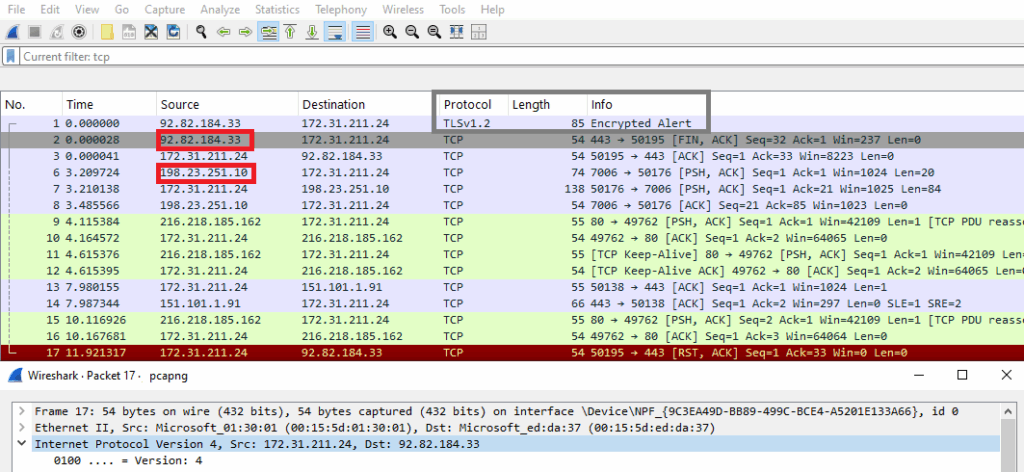Toggle packet list colorization
Screen dimensions: 1024x472
pyautogui.click(x=362, y=31)
